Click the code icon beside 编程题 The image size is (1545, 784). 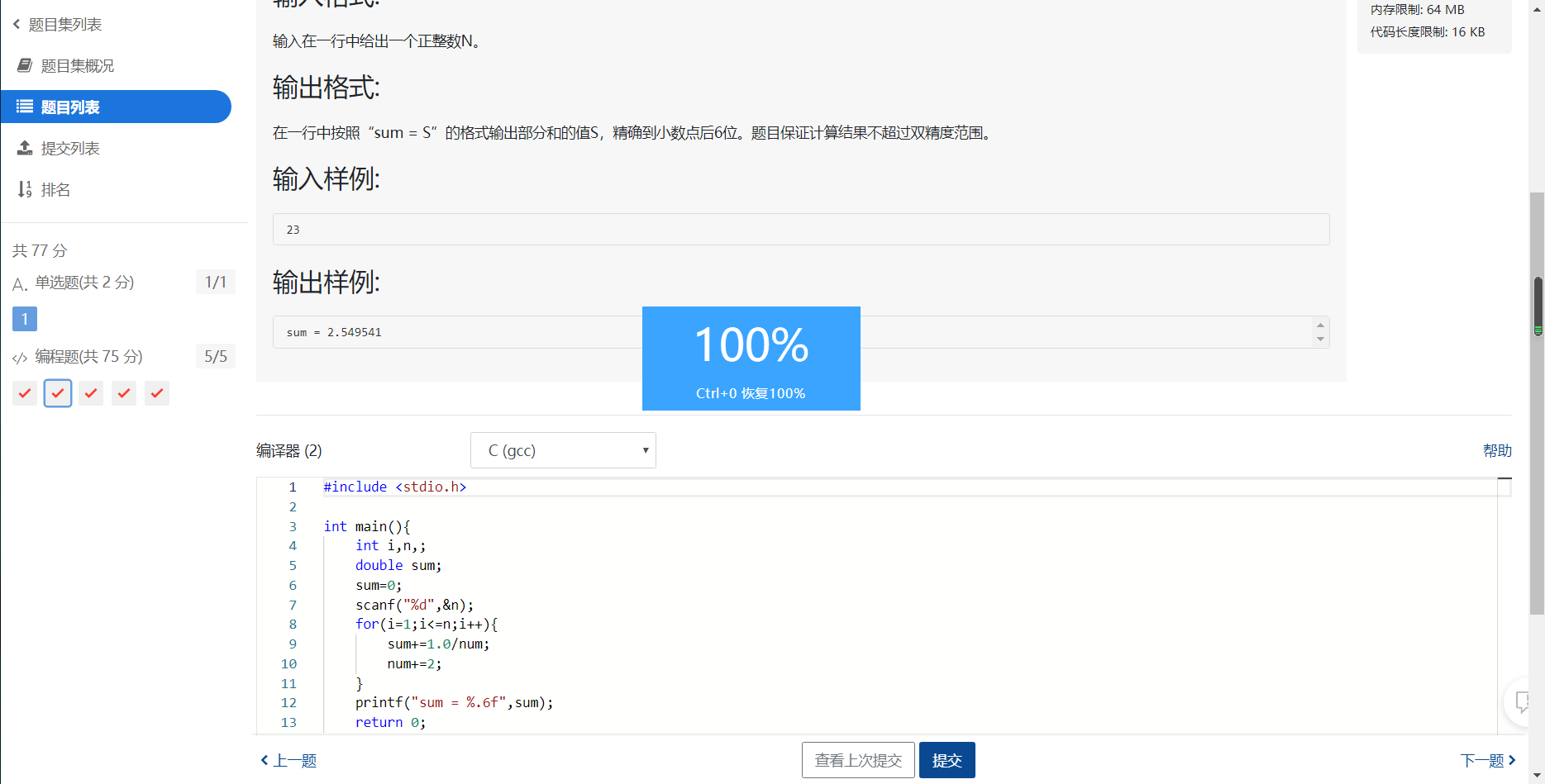point(20,358)
